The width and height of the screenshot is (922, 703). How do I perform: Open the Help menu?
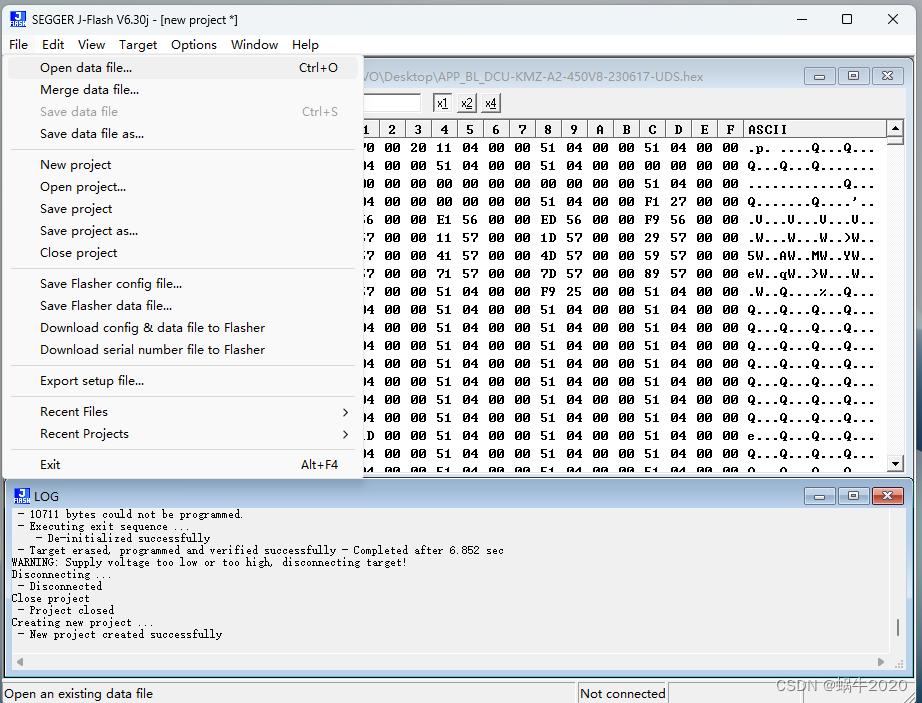(305, 44)
